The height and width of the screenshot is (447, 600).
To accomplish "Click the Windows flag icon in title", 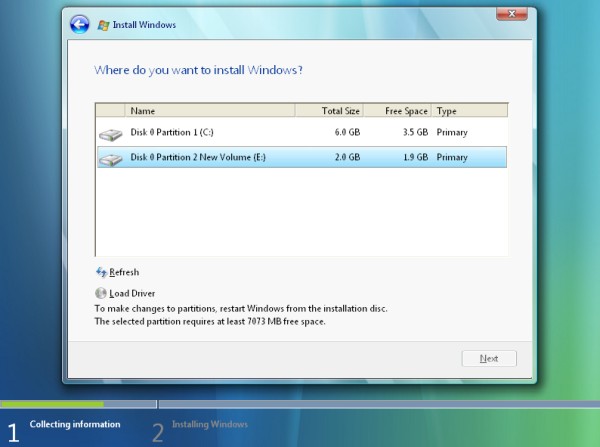I will click(103, 25).
